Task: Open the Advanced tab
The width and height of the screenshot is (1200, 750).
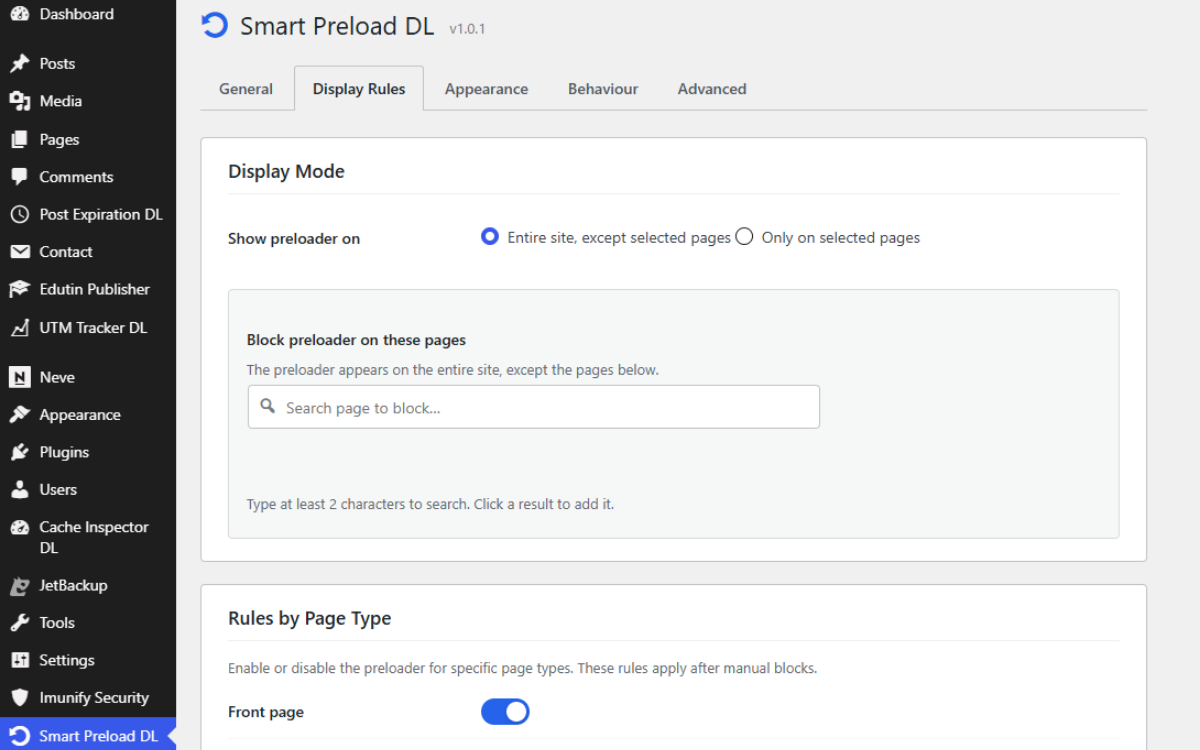Action: 712,88
